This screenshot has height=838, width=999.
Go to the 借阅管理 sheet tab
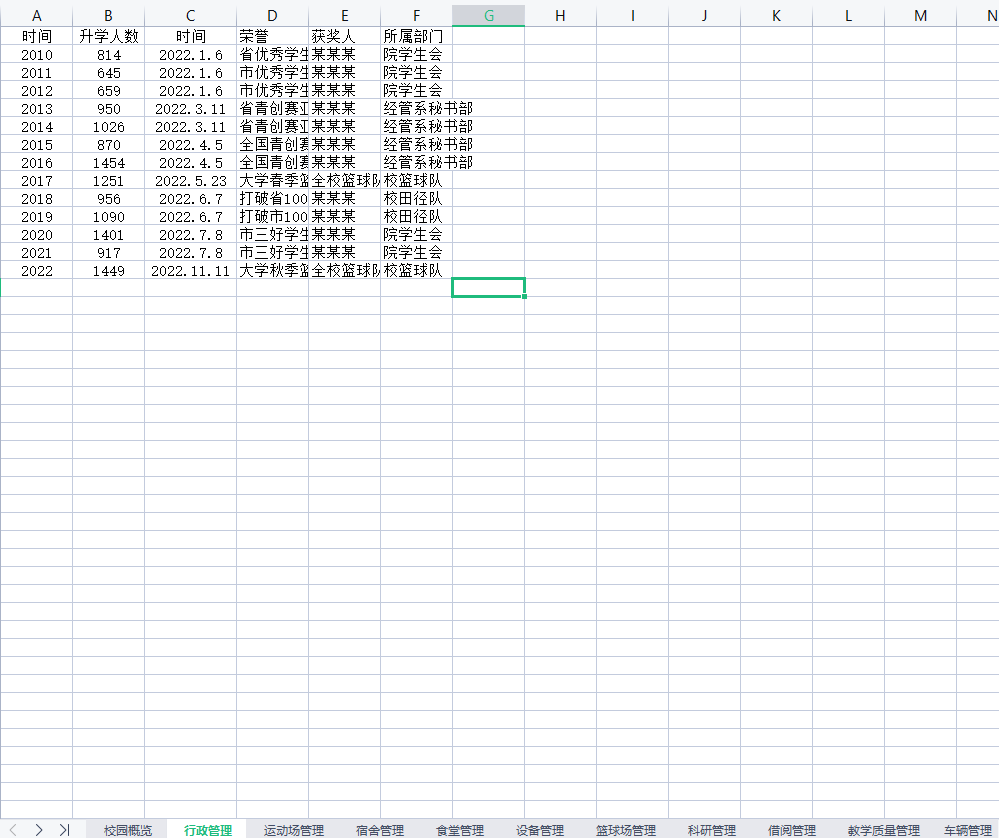point(792,830)
